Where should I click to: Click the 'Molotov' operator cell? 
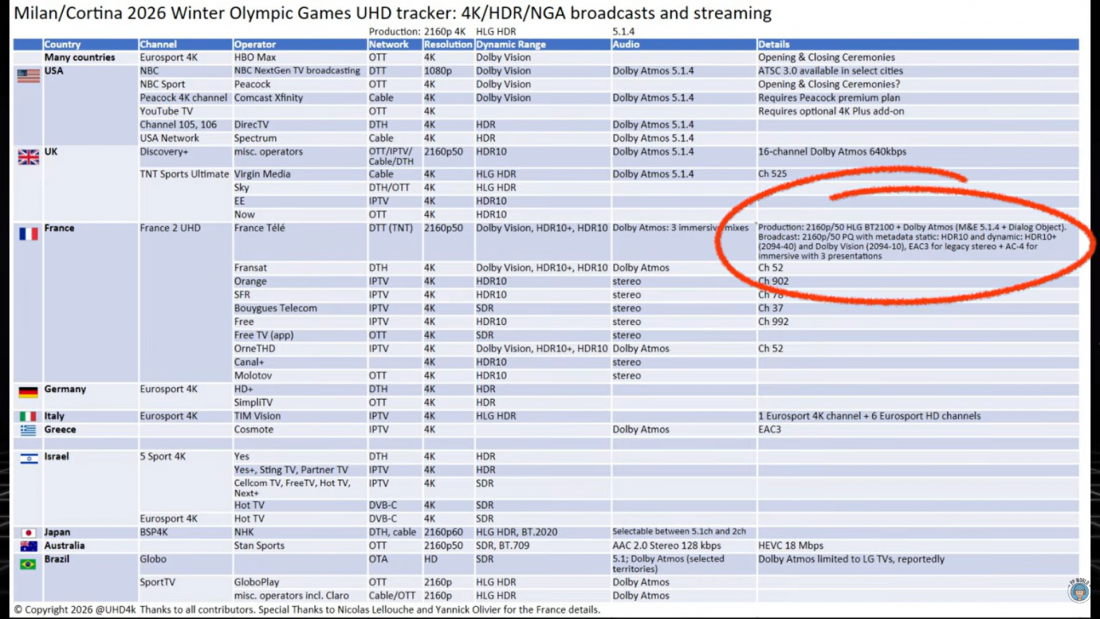(253, 375)
